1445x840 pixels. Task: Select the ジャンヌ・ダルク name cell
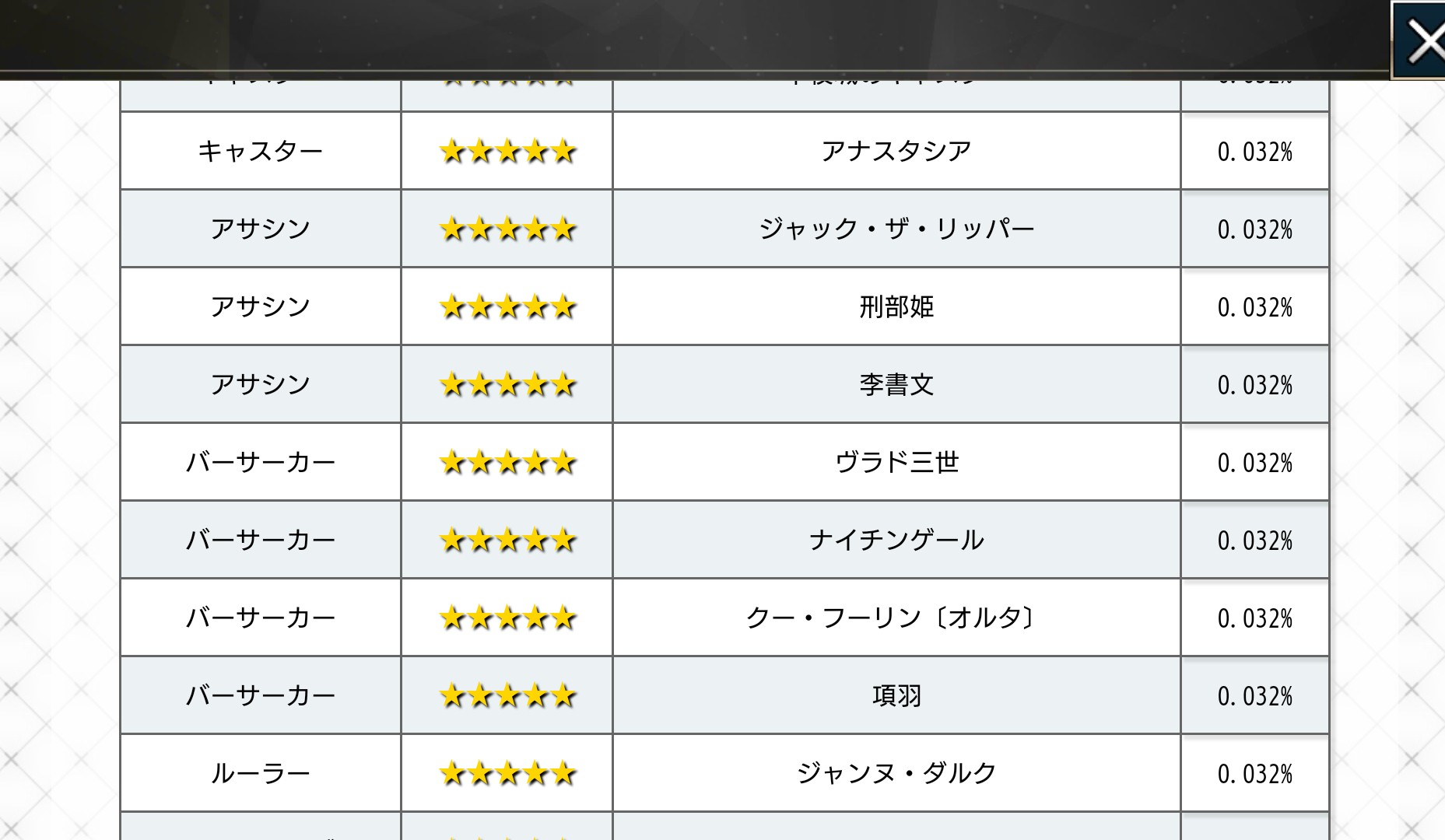896,773
